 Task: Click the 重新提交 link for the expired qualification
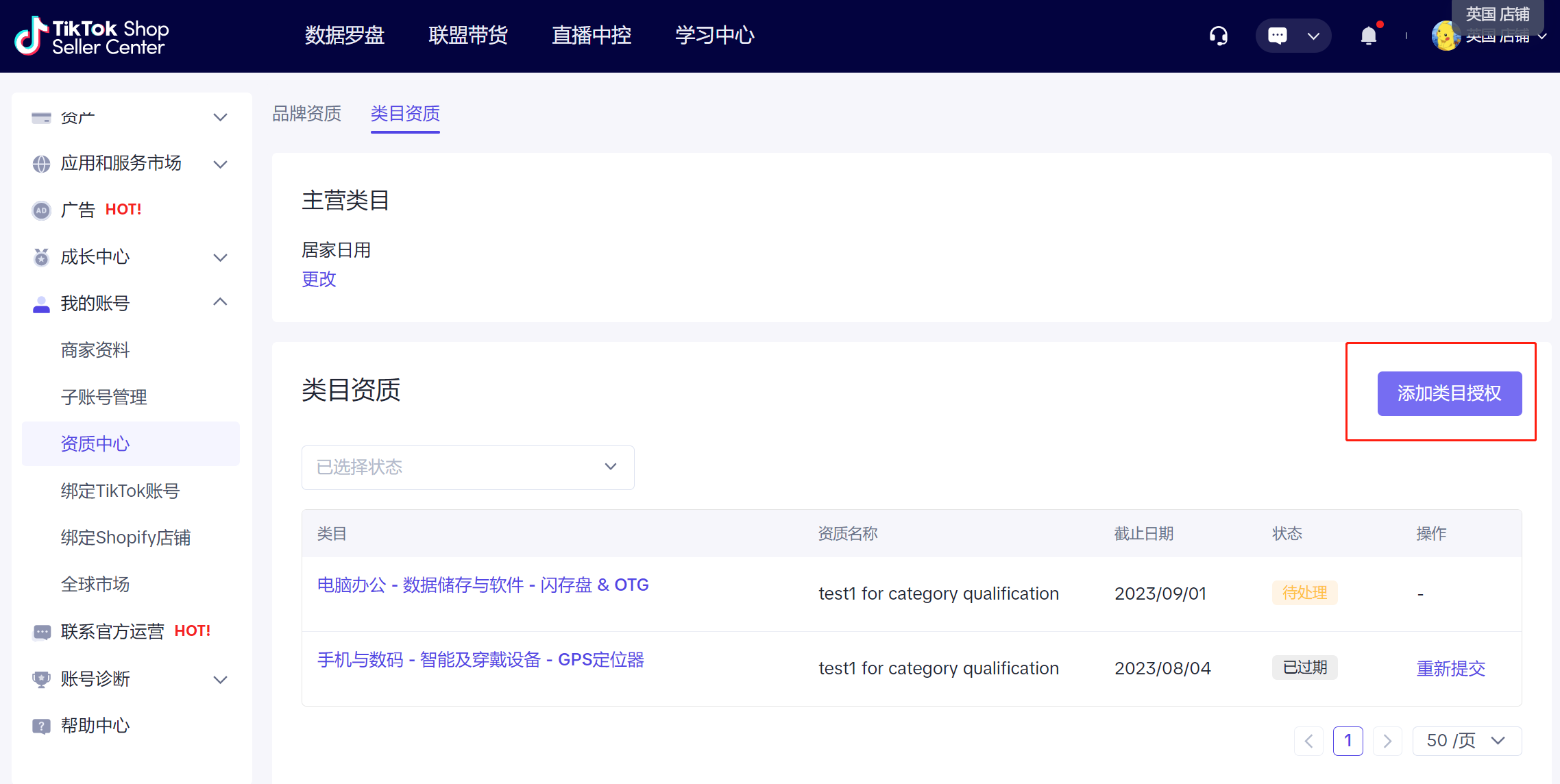click(x=1450, y=669)
